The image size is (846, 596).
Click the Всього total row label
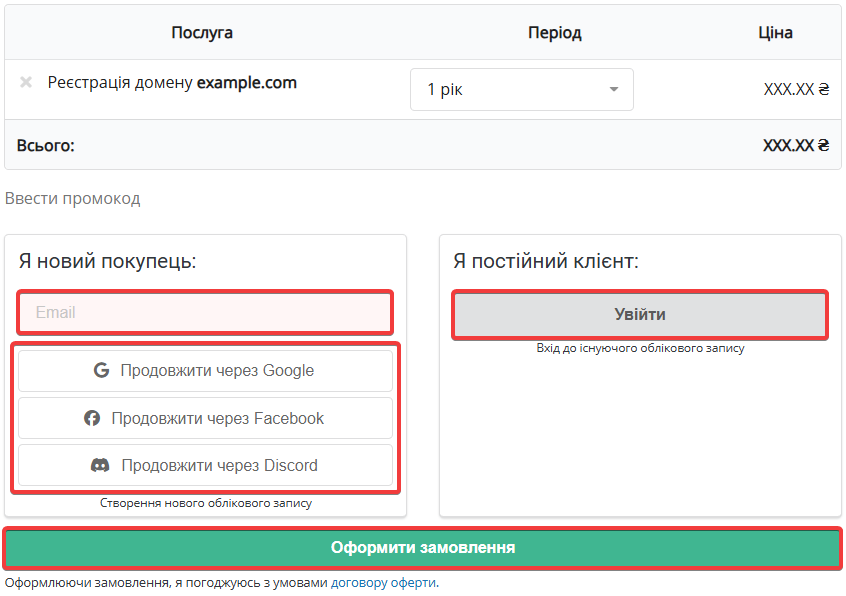(x=46, y=146)
